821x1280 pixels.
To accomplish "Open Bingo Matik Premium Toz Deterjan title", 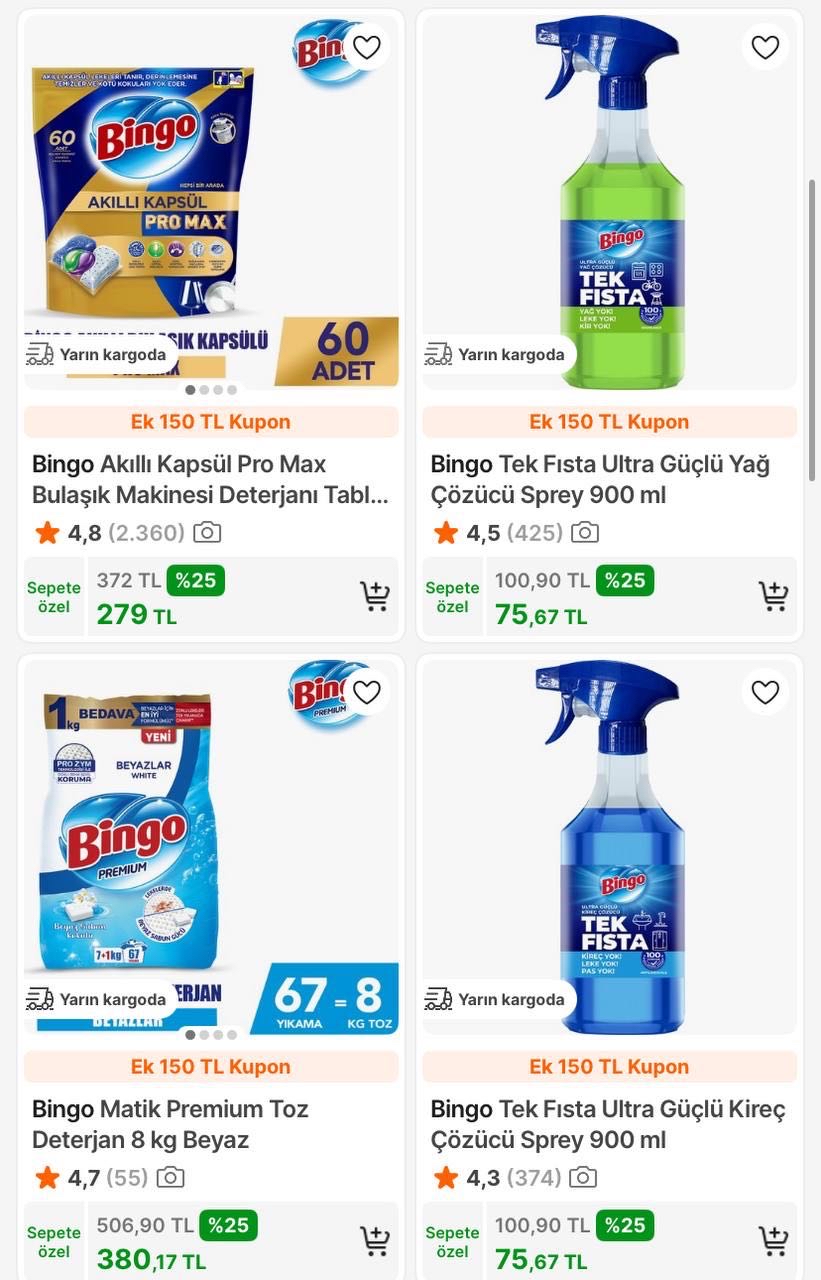I will pos(170,1124).
